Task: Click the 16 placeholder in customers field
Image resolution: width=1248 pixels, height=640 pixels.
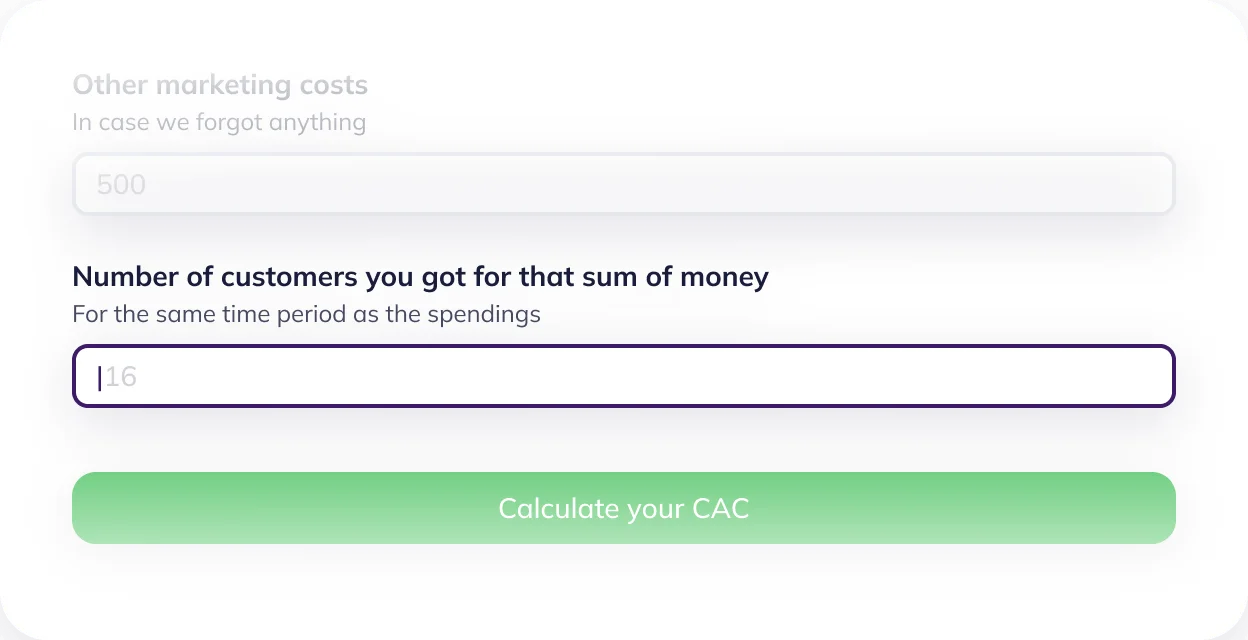Action: (x=120, y=377)
